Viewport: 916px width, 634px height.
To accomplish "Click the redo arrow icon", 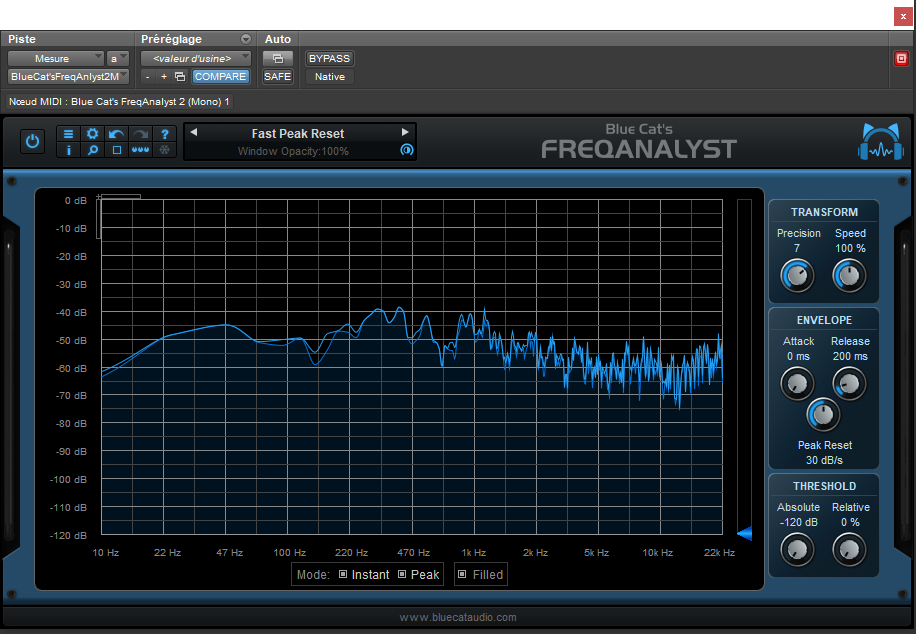I will click(140, 134).
